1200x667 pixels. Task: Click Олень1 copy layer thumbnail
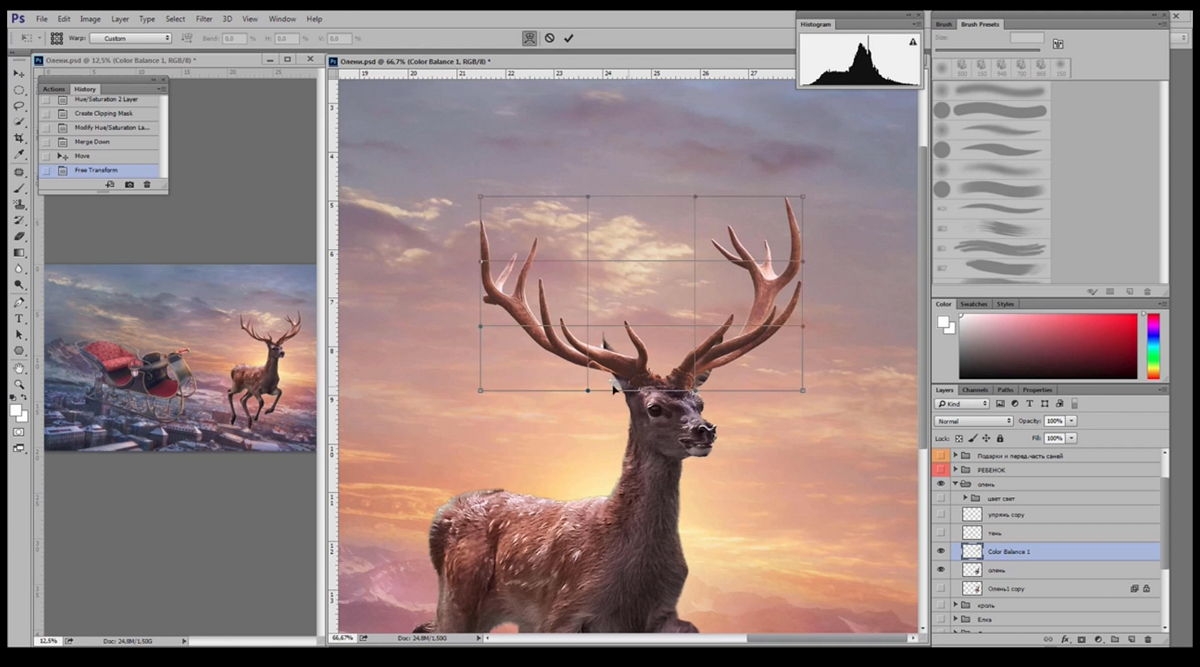point(972,588)
